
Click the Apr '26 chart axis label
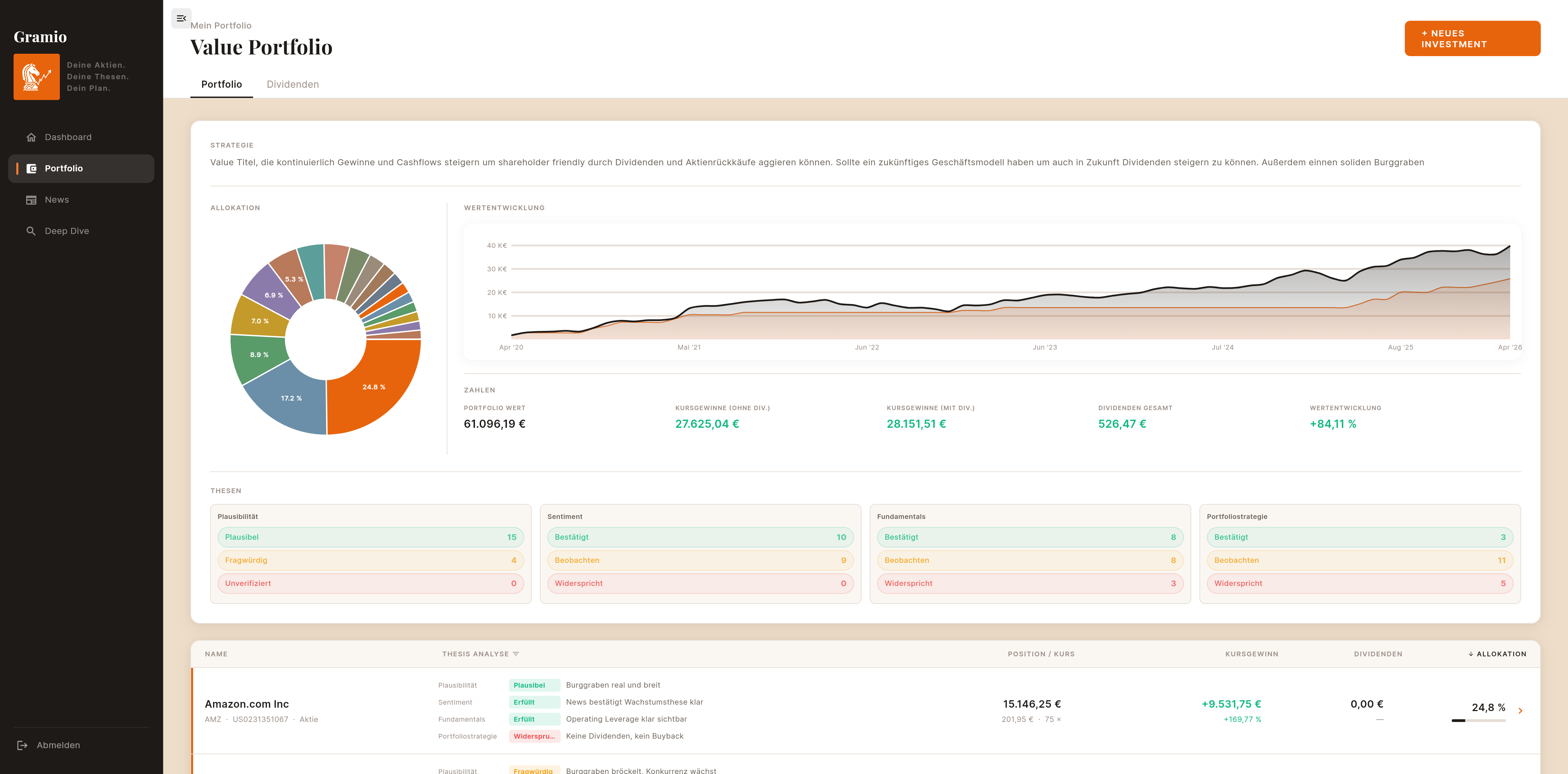(x=1509, y=348)
